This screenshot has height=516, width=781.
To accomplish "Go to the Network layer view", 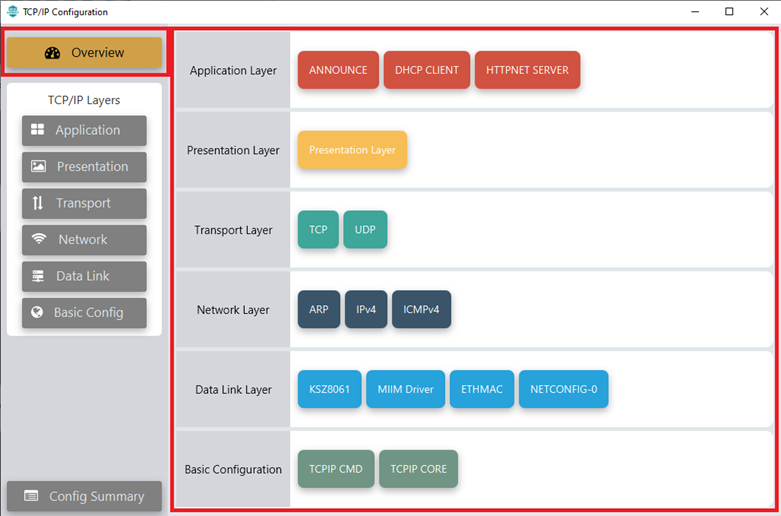I will coord(84,240).
